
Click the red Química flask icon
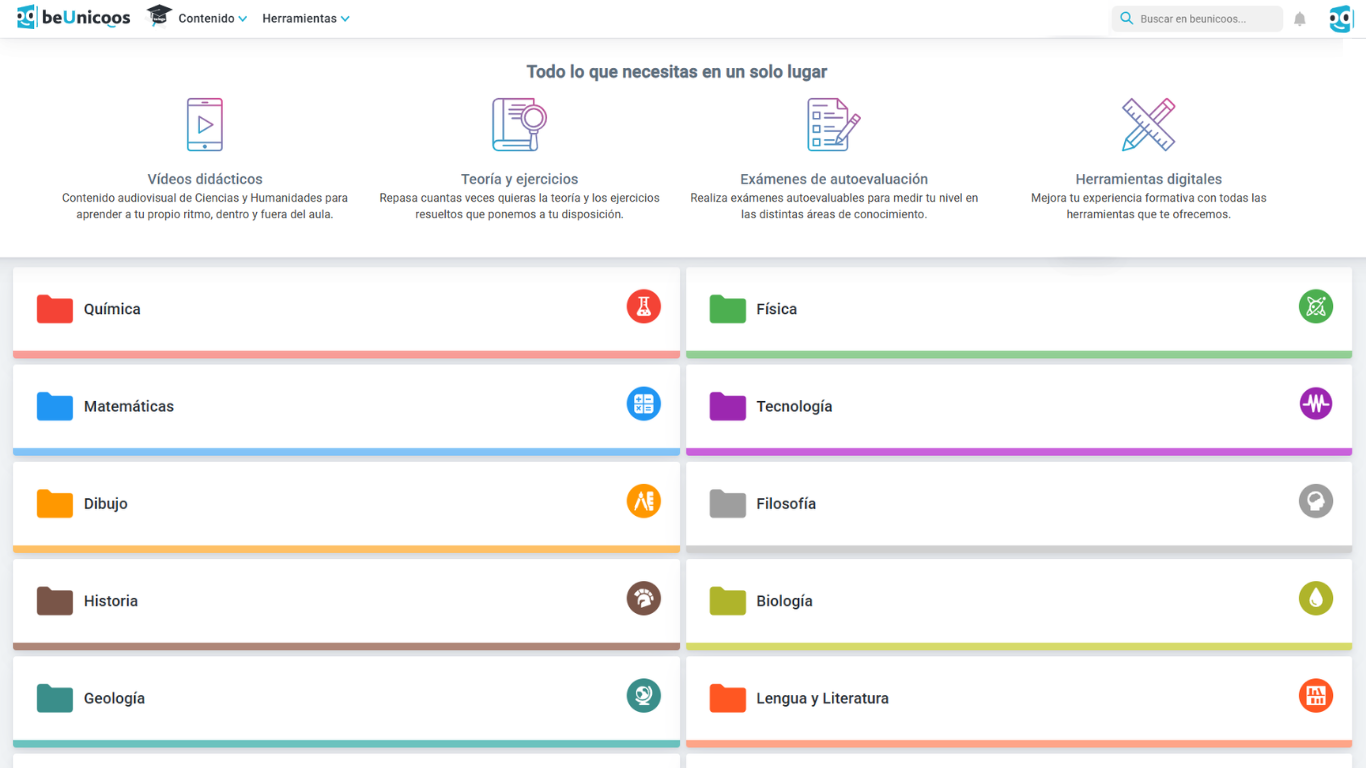643,306
